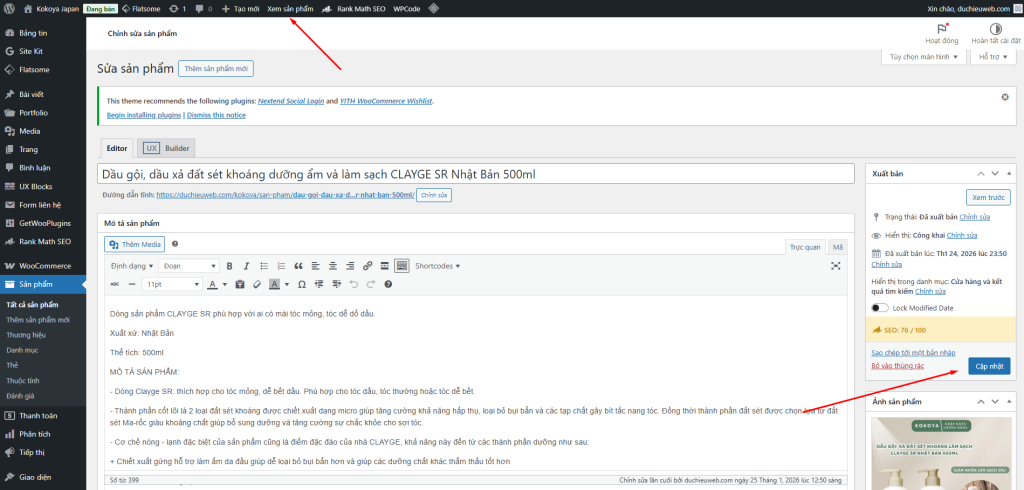Open the 11pt font size dropdown
1024x490 pixels.
[172, 284]
